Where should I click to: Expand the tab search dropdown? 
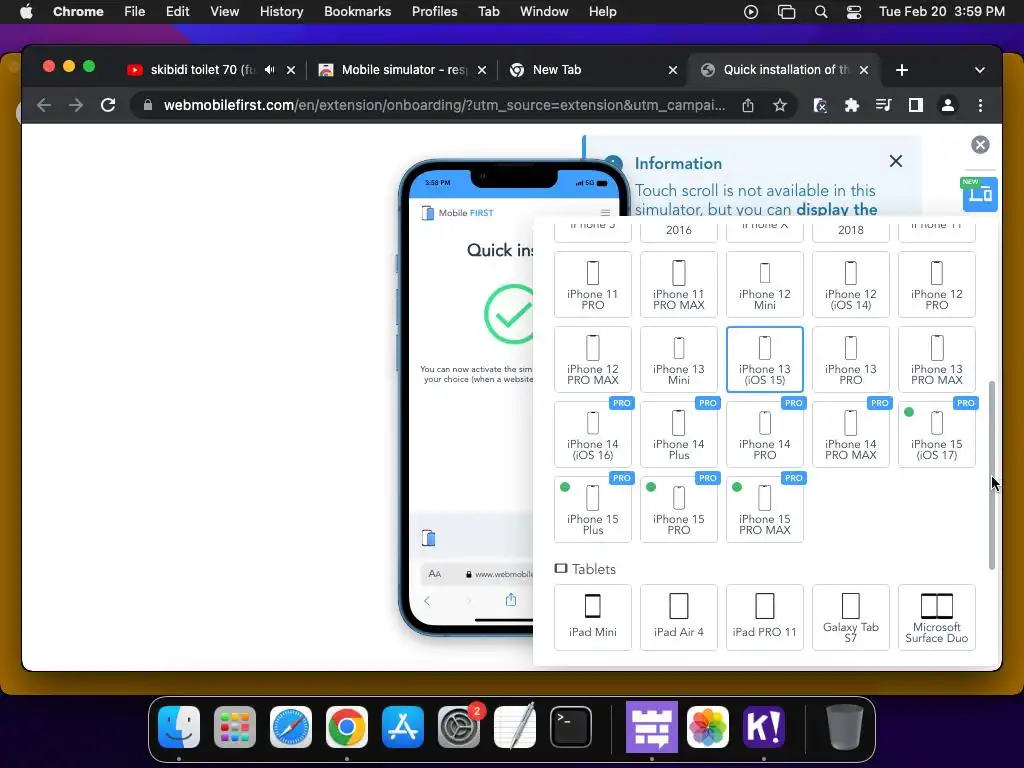coord(980,70)
